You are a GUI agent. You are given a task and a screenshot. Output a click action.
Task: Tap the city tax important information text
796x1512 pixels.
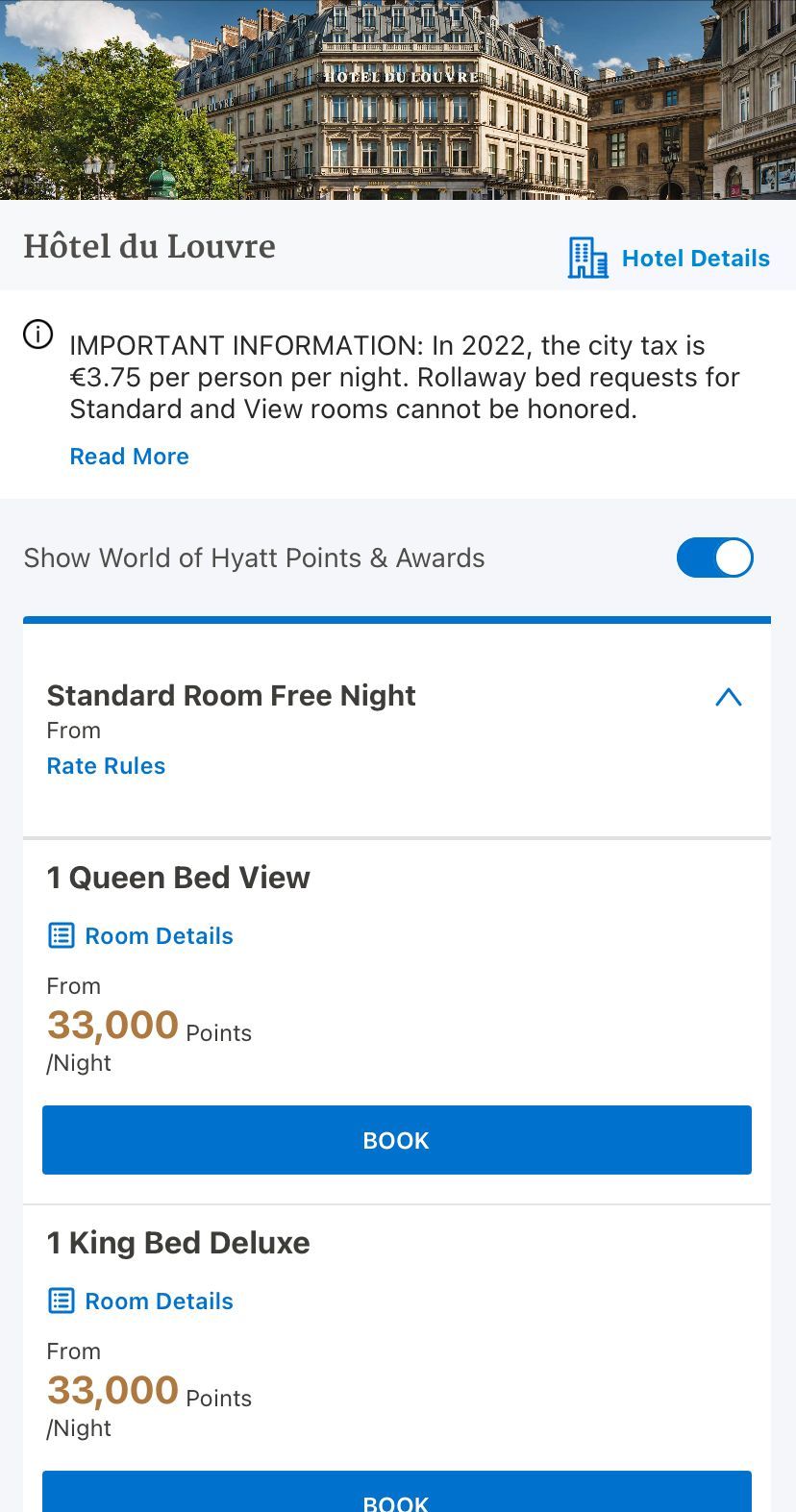pos(405,377)
